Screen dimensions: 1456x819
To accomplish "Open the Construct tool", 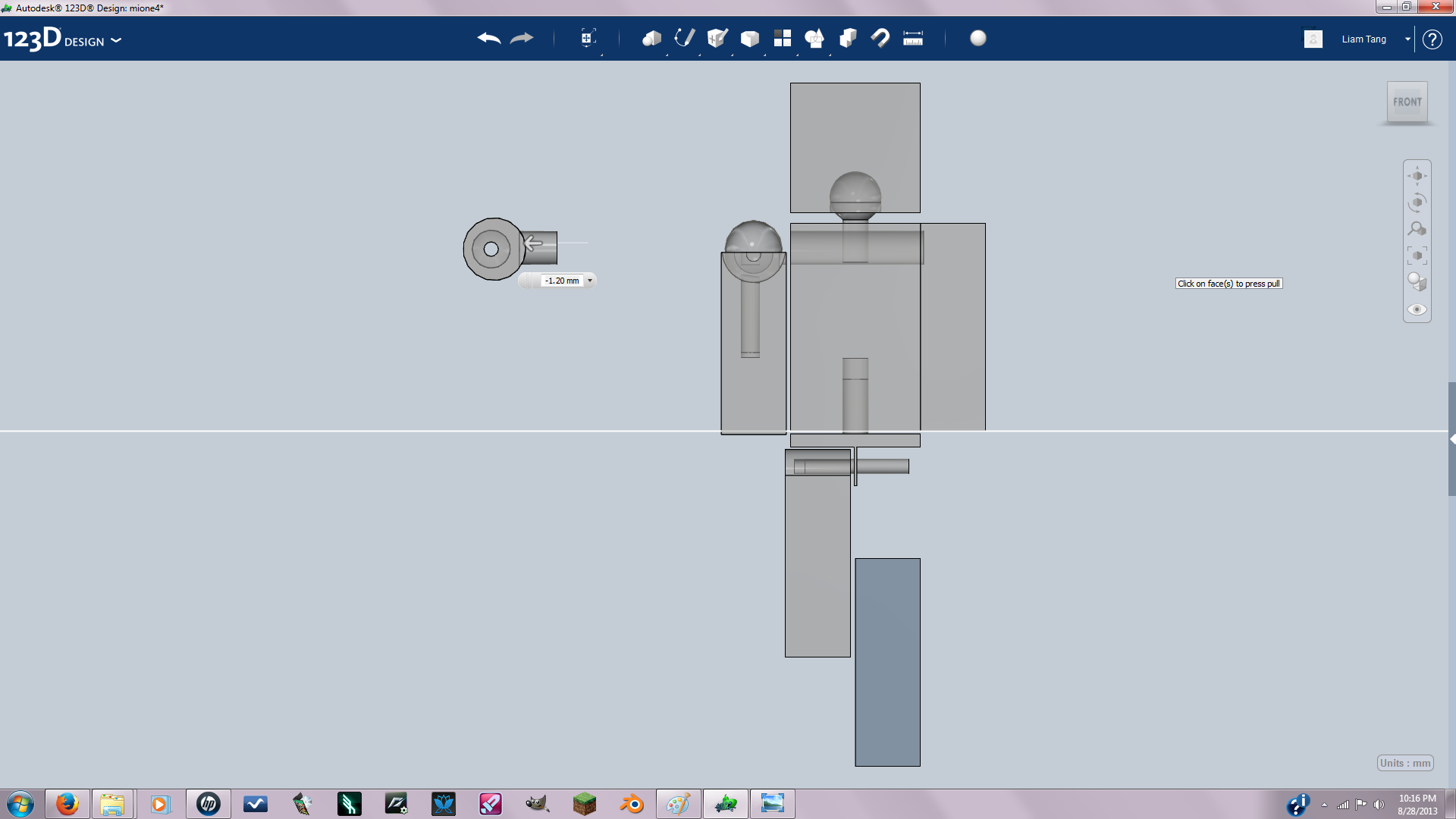I will [717, 38].
